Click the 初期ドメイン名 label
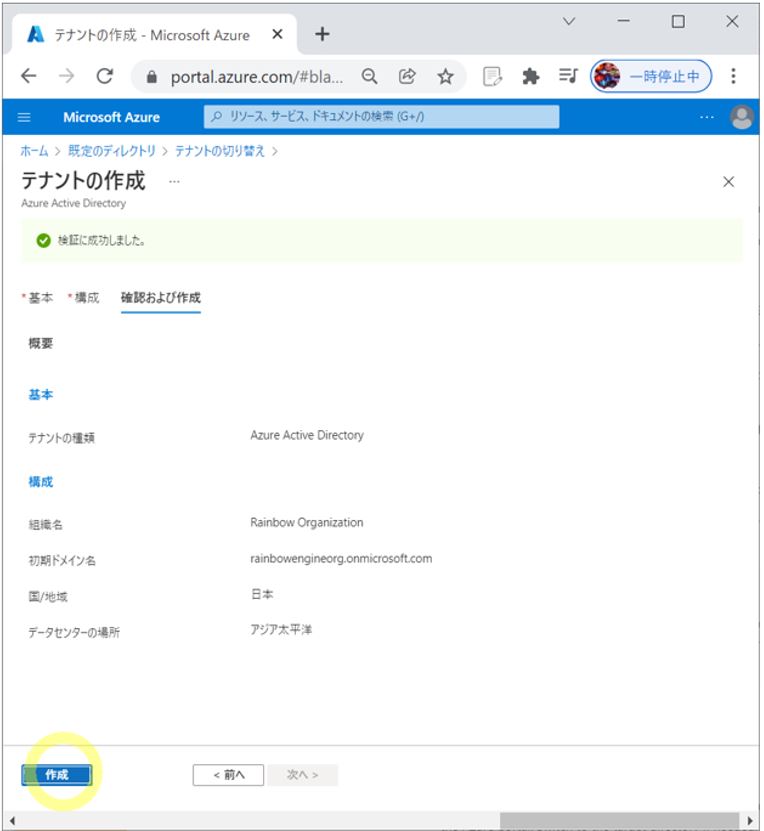The width and height of the screenshot is (764, 831). 62,560
